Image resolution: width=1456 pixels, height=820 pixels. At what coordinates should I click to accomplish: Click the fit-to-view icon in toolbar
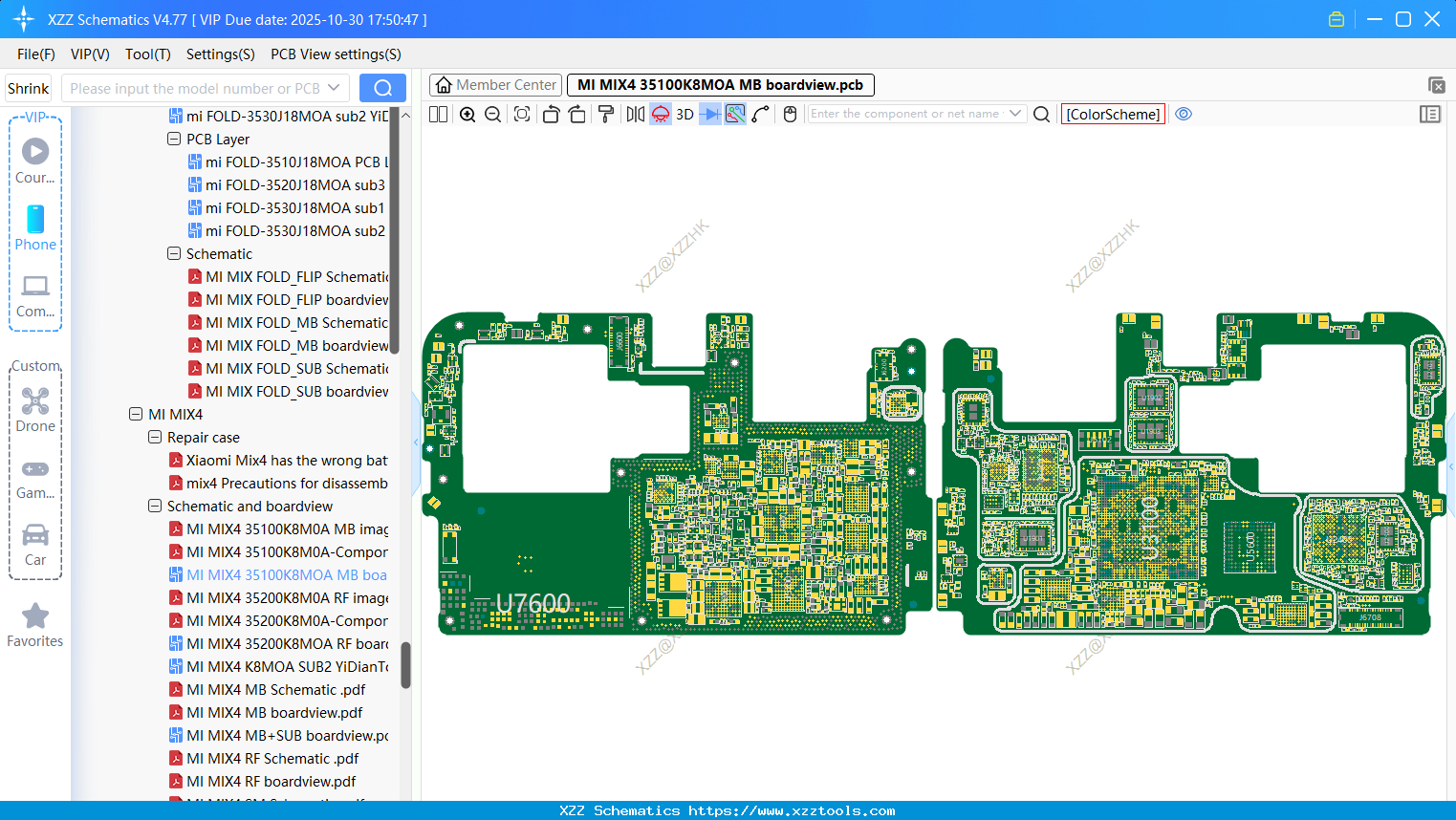[x=522, y=115]
